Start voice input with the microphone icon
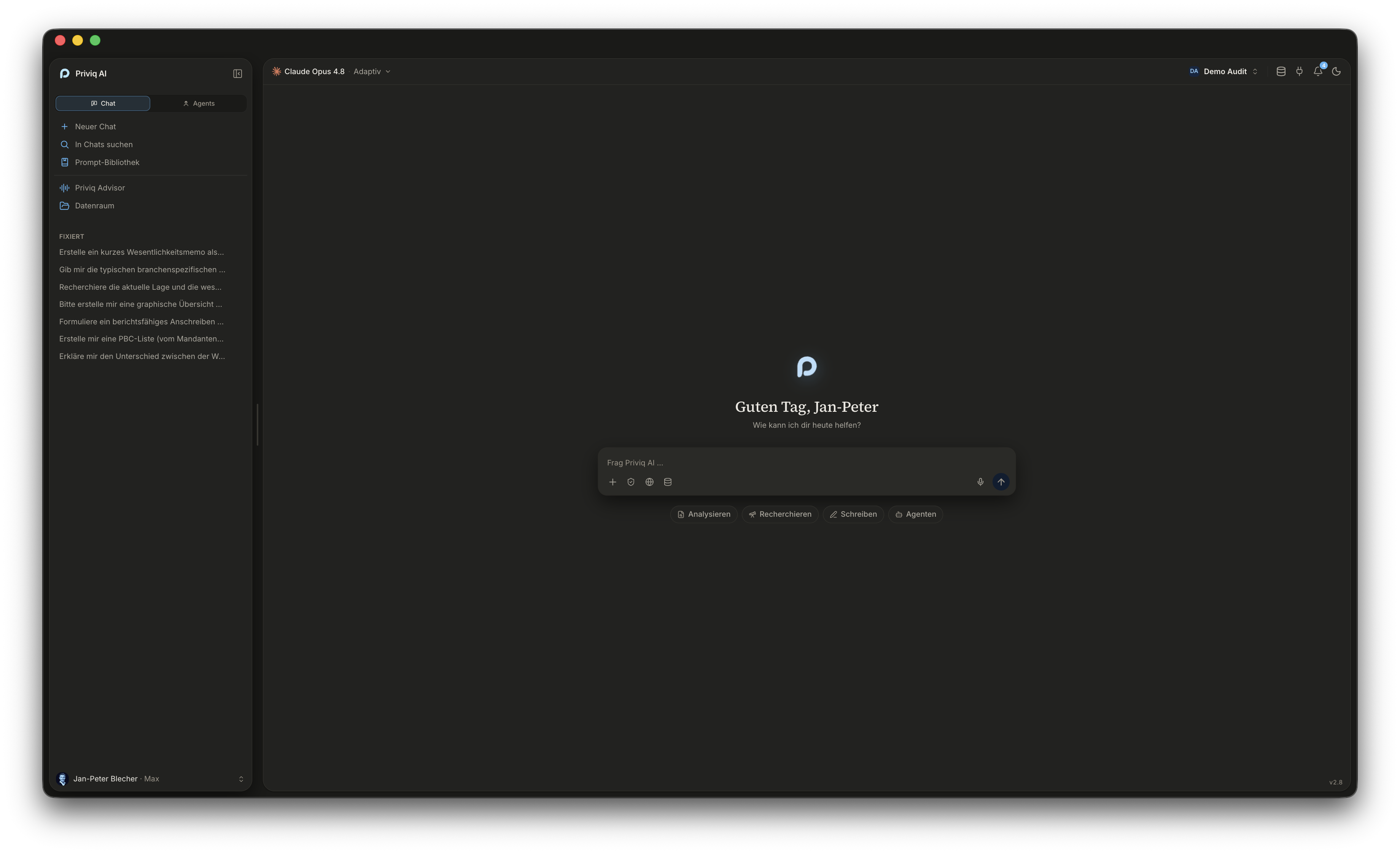1400x854 pixels. pyautogui.click(x=980, y=482)
